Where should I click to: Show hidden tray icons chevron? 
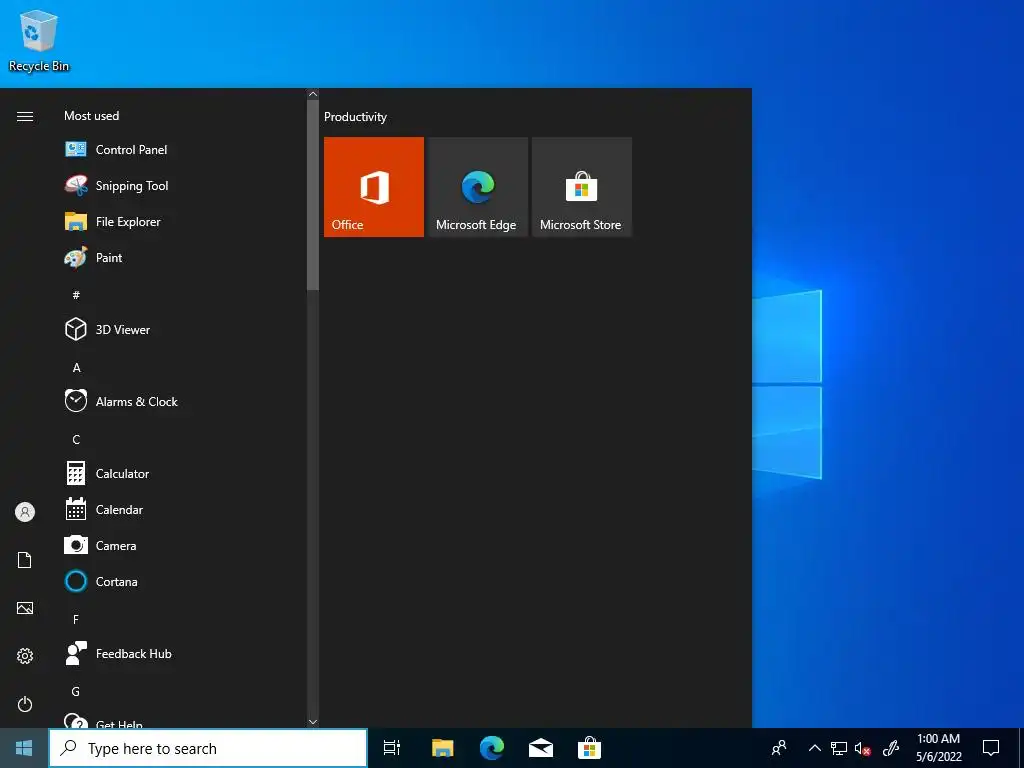click(x=814, y=748)
